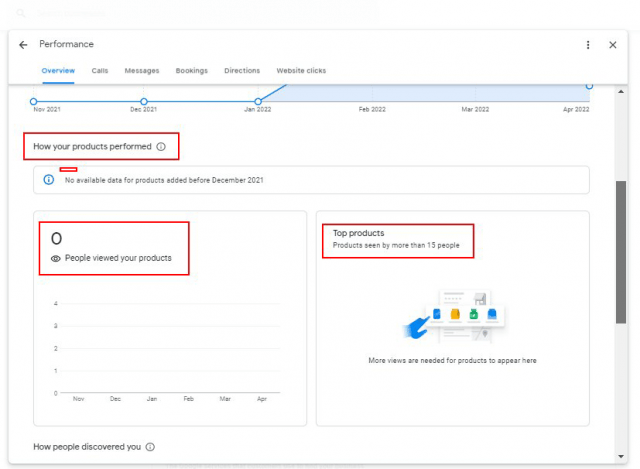Open the info icon beside How your products performed

click(161, 147)
